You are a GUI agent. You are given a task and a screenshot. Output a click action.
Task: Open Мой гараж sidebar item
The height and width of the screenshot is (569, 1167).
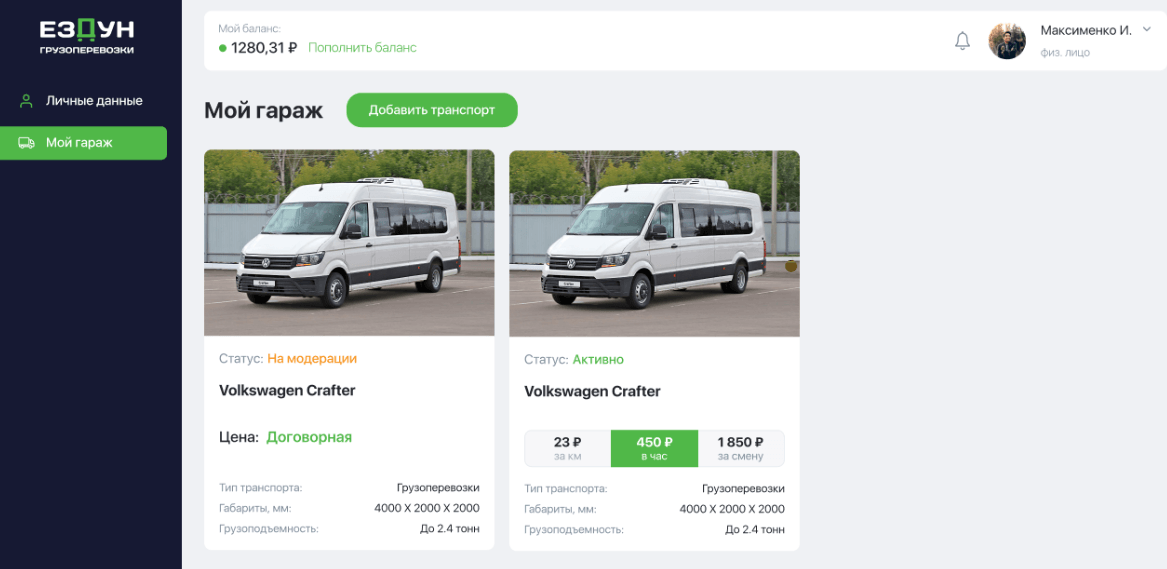pos(83,143)
